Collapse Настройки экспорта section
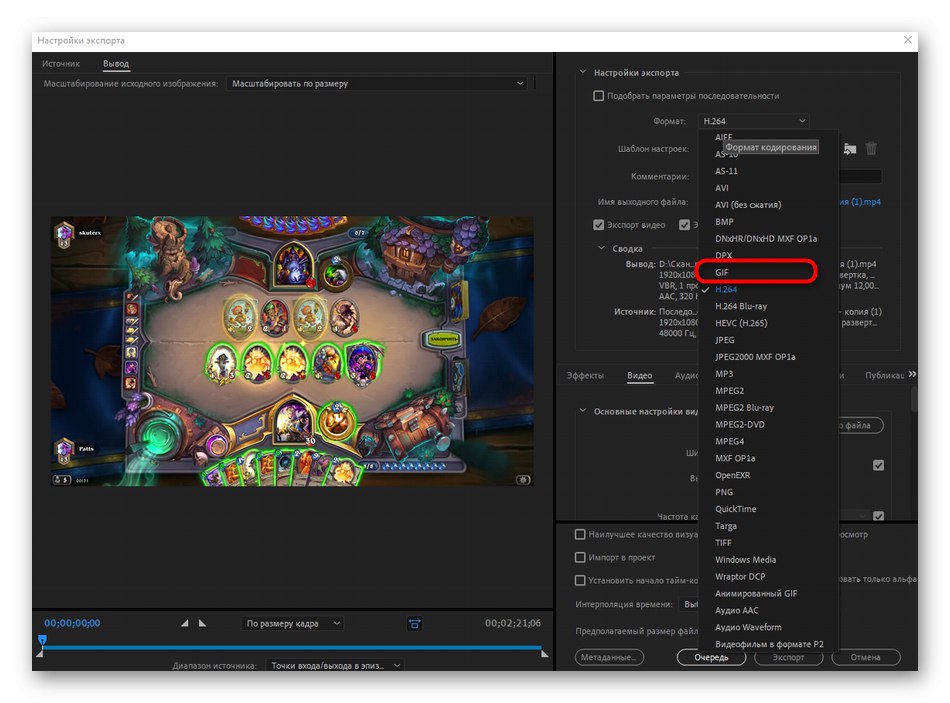The height and width of the screenshot is (703, 950). click(x=583, y=72)
